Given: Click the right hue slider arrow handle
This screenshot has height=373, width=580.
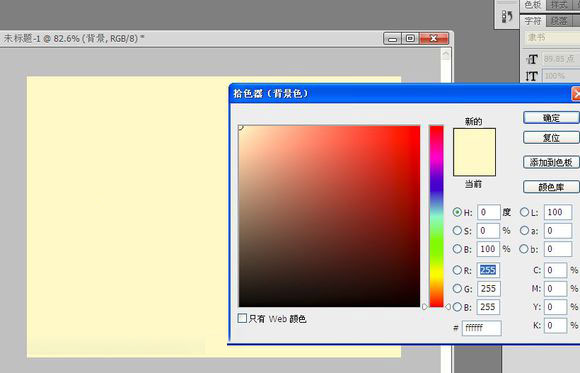Looking at the screenshot, I should pyautogui.click(x=448, y=307).
